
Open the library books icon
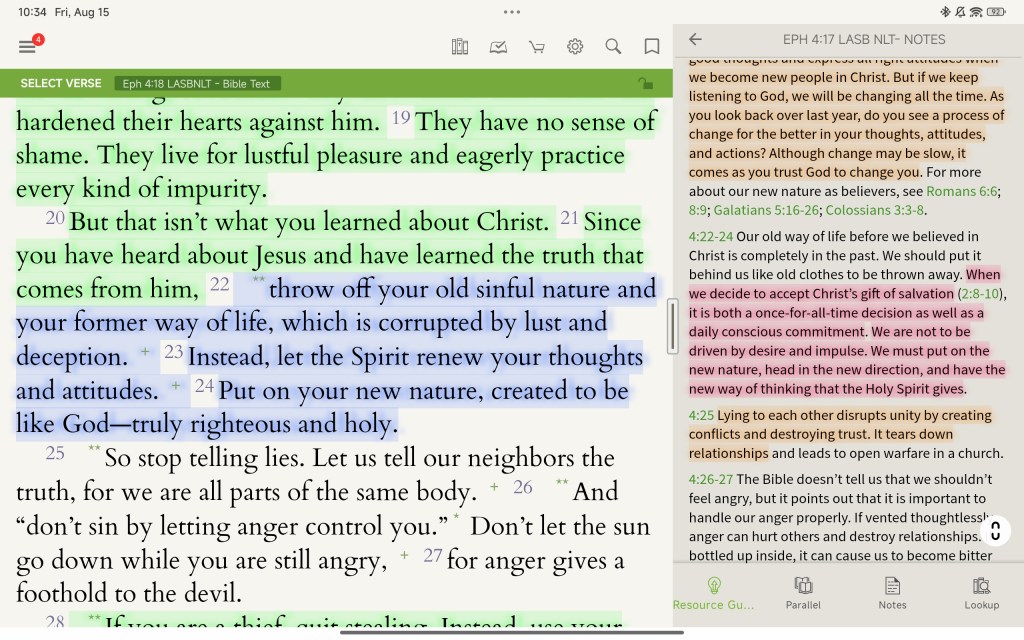tap(460, 47)
